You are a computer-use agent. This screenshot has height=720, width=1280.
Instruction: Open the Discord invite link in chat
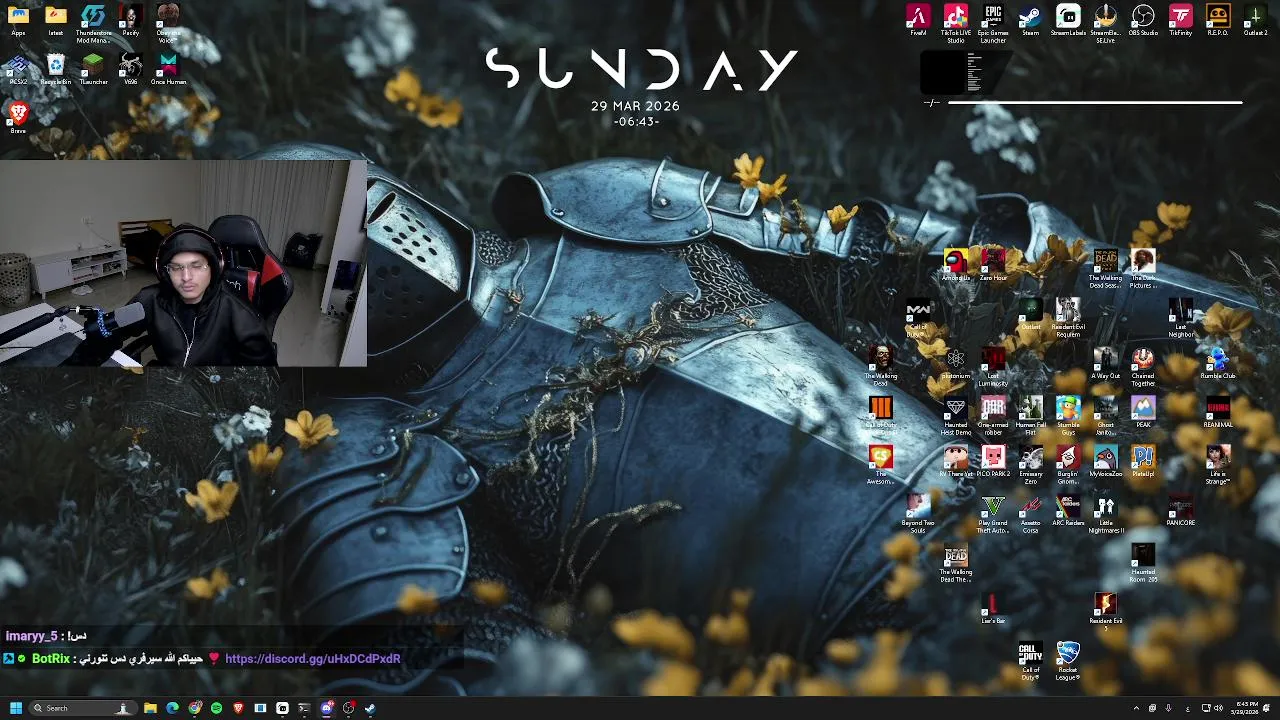[x=313, y=659]
